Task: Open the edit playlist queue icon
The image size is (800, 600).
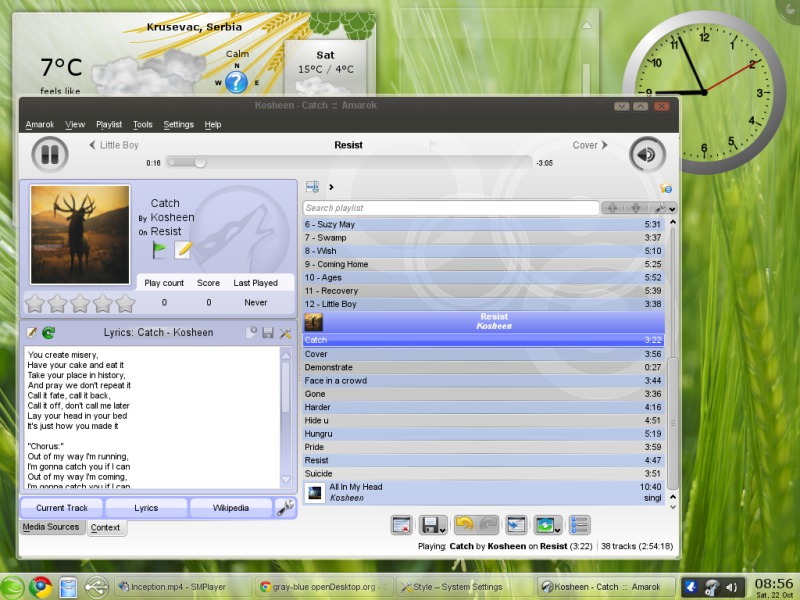Action: coord(580,525)
